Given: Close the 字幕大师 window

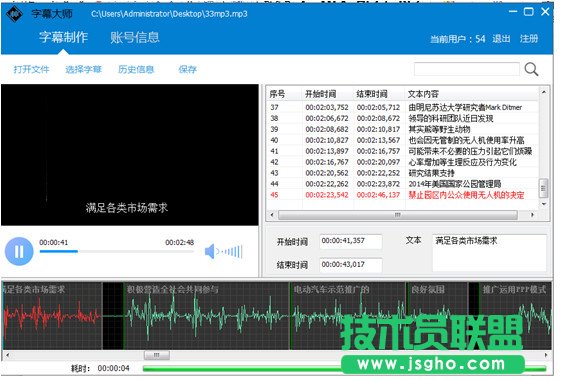Looking at the screenshot, I should 545,12.
